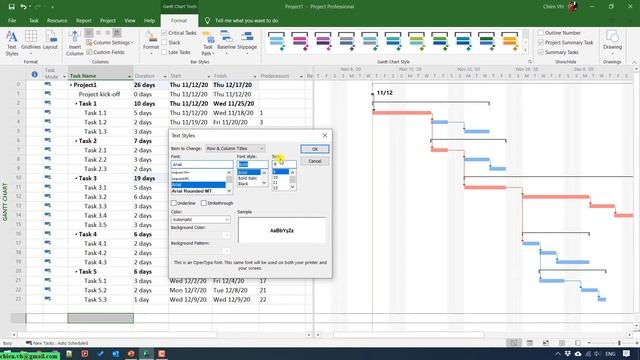640x360 pixels.
Task: Open Duration column filter arrow
Action: 165,76
